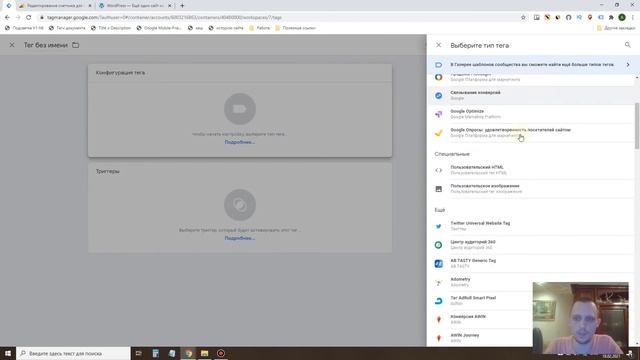
Task: Select the AB TASTY icon
Action: [438, 264]
